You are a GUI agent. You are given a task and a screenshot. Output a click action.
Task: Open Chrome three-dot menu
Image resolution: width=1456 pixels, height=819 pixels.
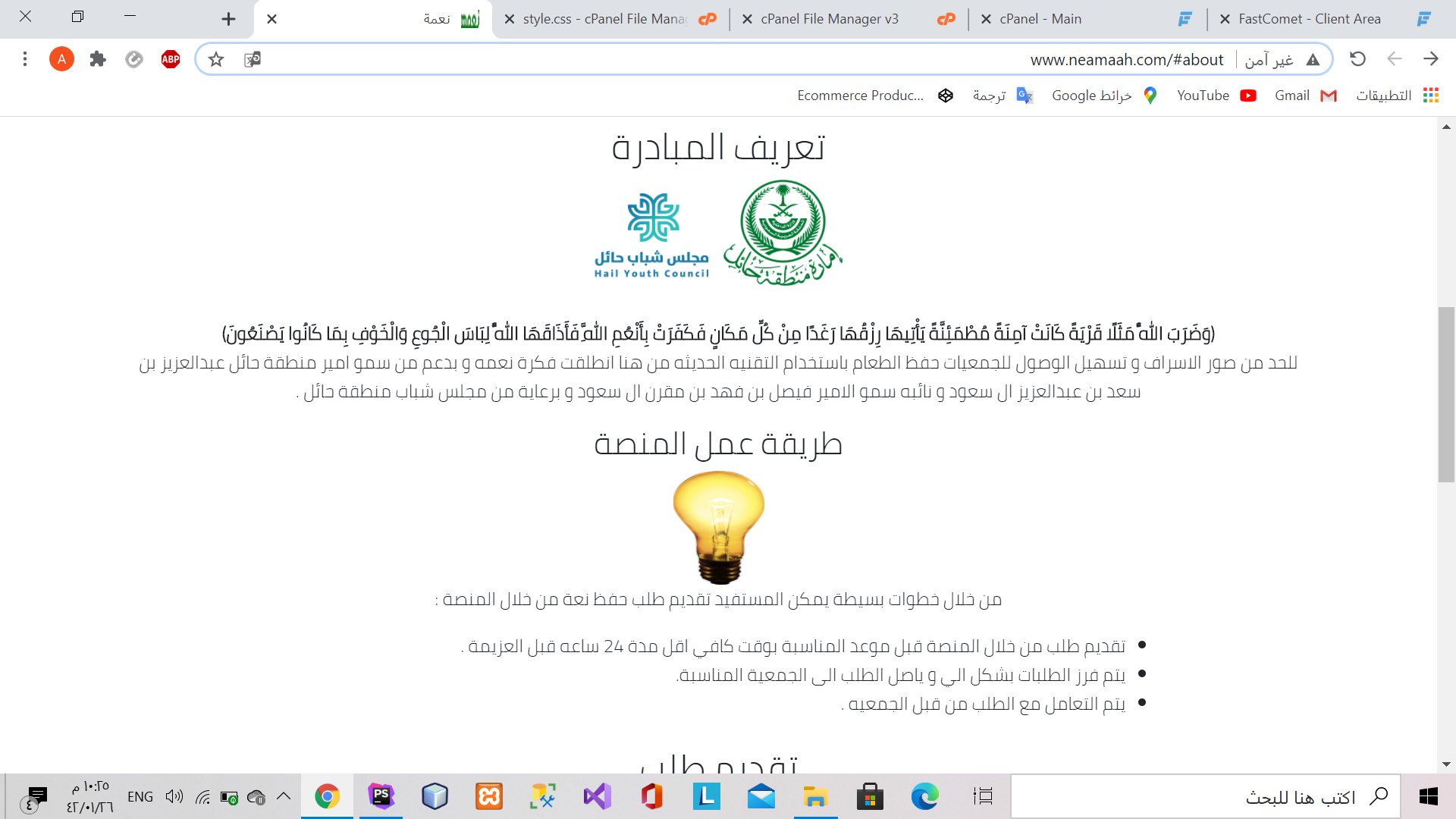tap(25, 59)
